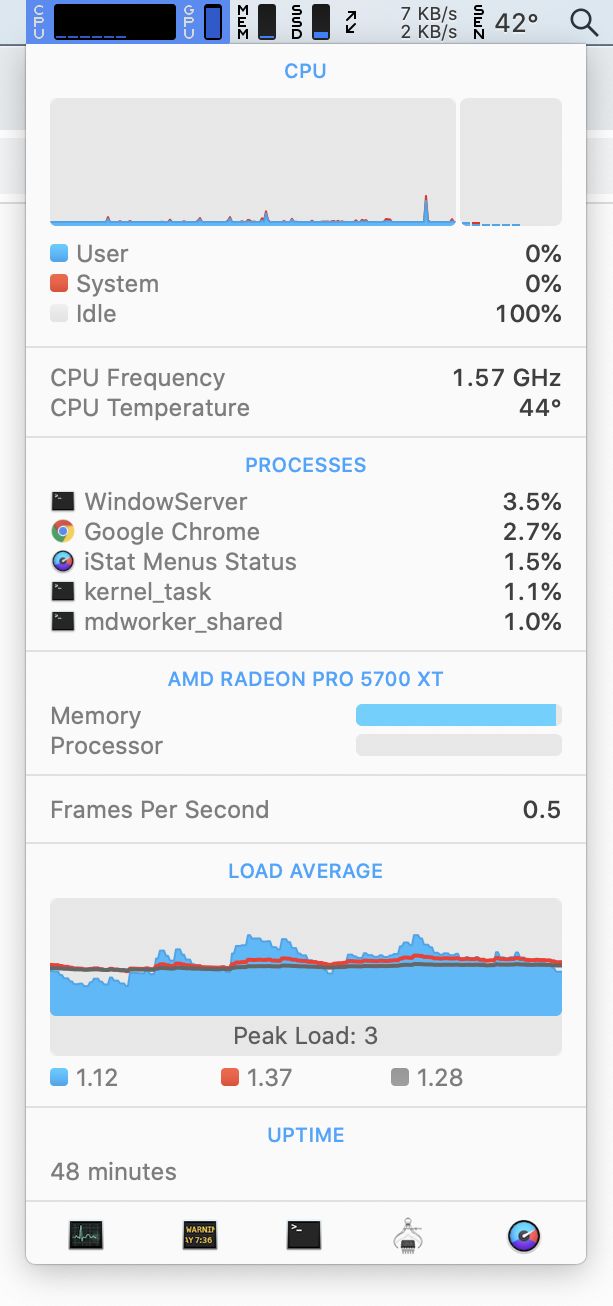Click the Spotlight magnifying glass icon
613x1306 pixels.
(x=584, y=22)
